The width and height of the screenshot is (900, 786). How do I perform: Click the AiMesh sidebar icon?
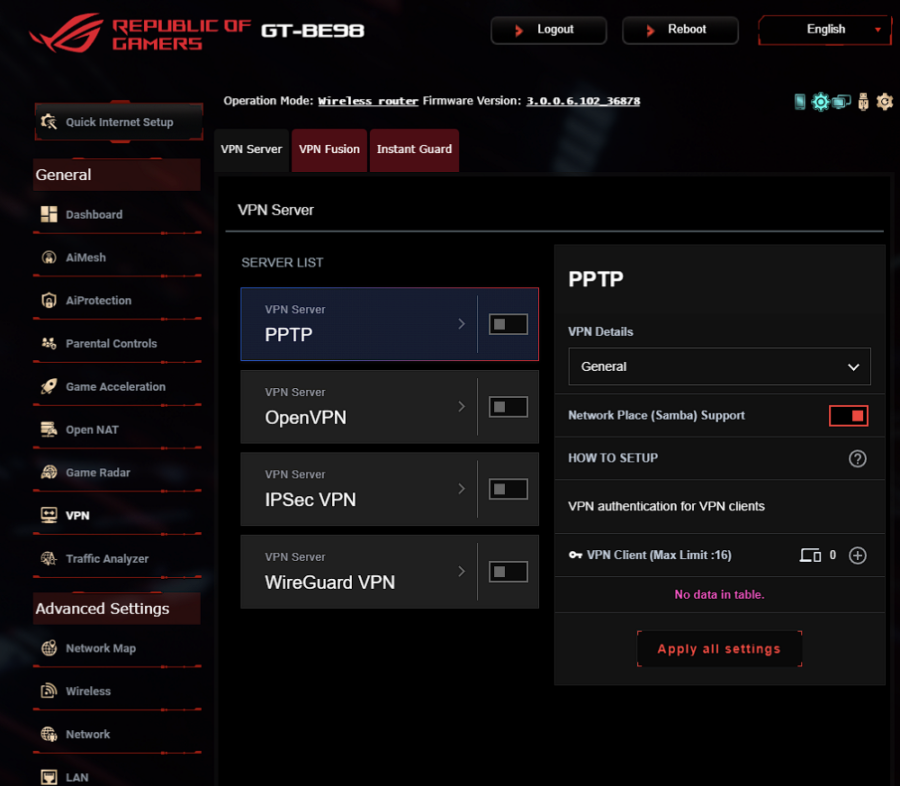tap(49, 257)
